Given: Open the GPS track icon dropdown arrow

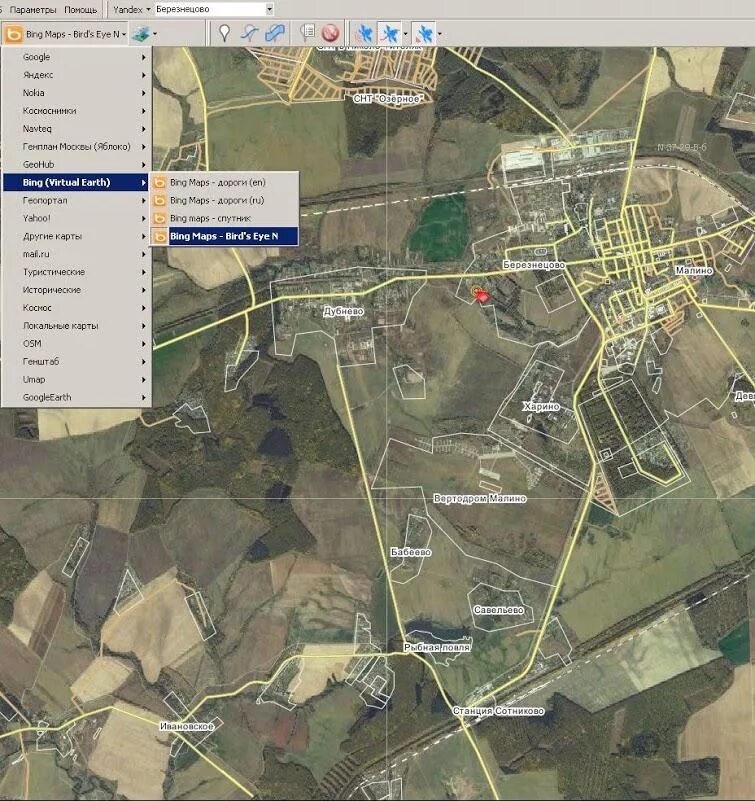Looking at the screenshot, I should click(406, 34).
